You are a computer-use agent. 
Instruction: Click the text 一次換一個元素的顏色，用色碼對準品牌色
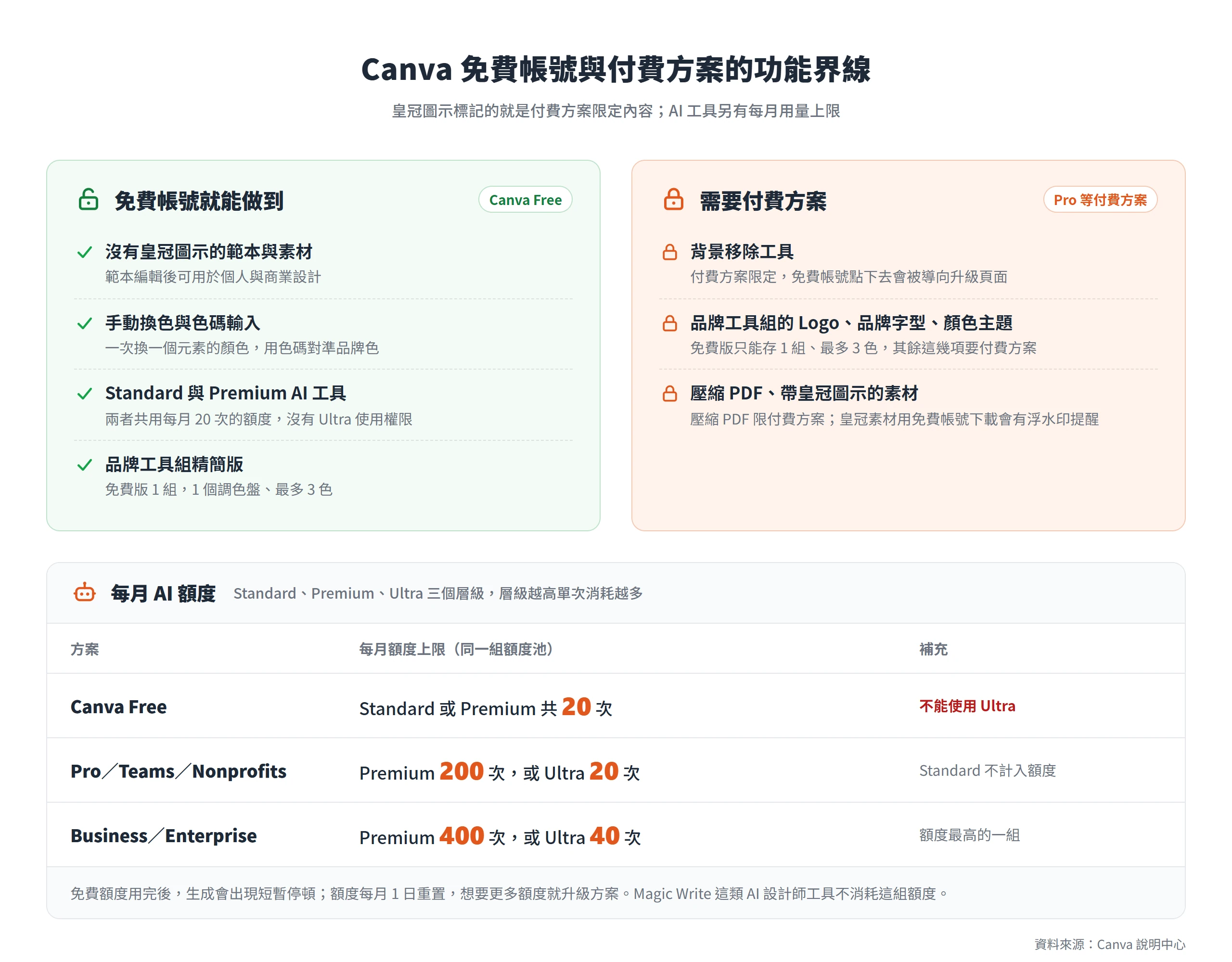tap(242, 347)
